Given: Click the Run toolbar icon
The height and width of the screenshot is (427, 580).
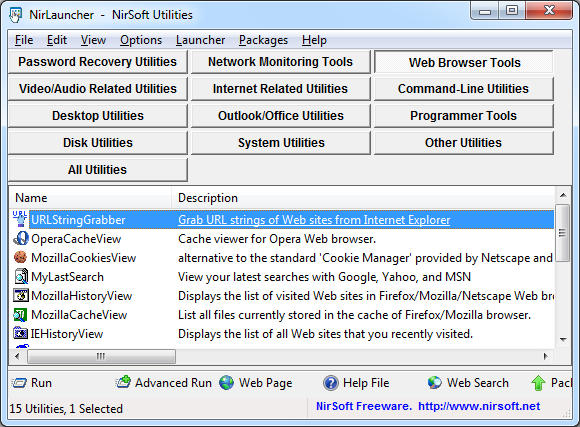Looking at the screenshot, I should click(x=19, y=383).
